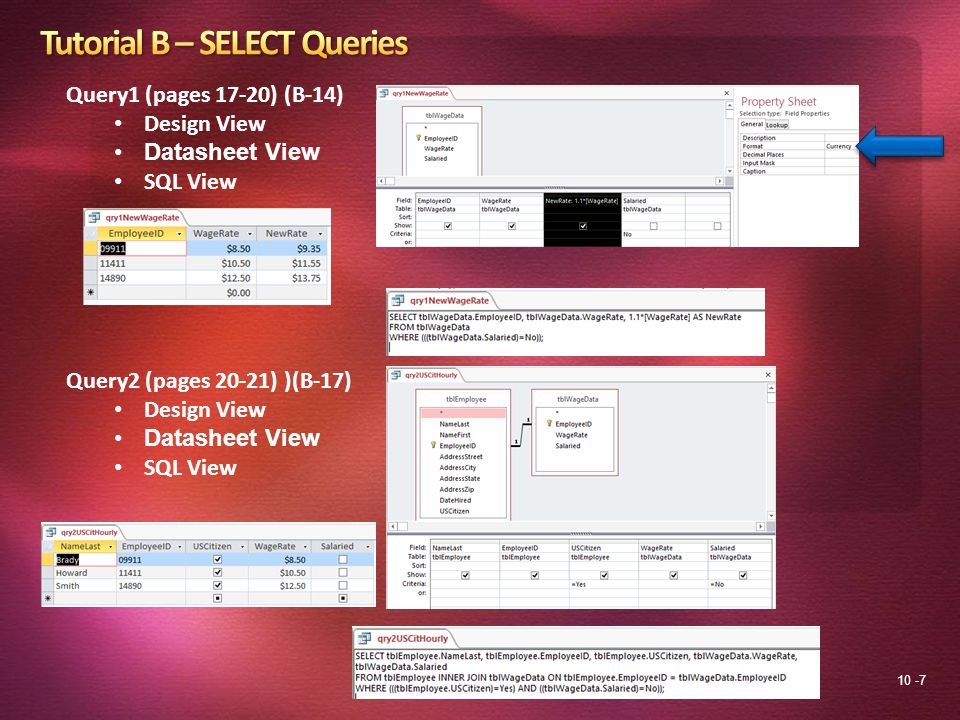Open EmployeeID column dropdown in qry1NewWageRate datasheet
Image resolution: width=960 pixels, height=720 pixels.
point(179,234)
